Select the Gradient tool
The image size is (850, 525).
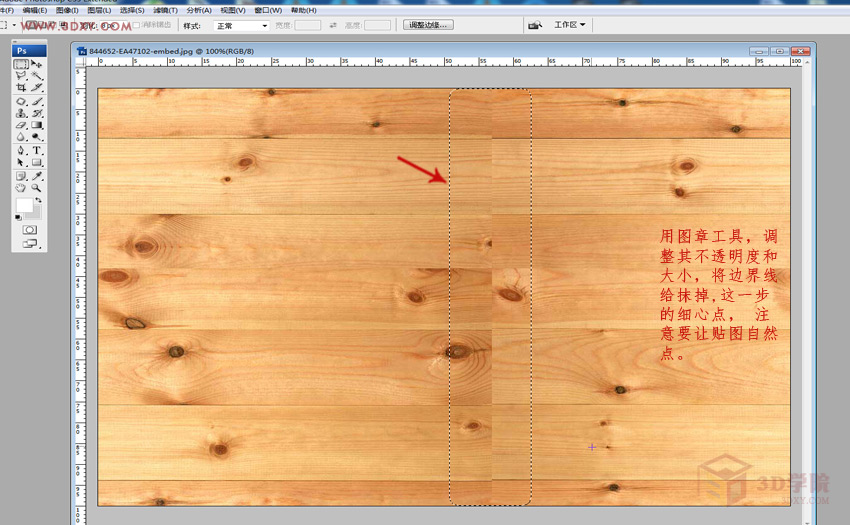click(37, 125)
